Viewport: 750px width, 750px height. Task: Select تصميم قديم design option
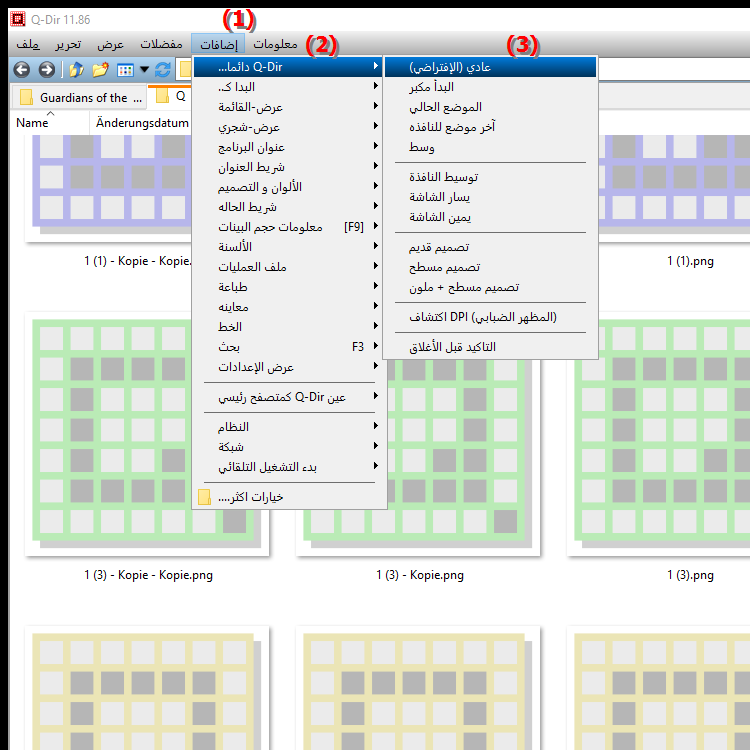[x=490, y=247]
